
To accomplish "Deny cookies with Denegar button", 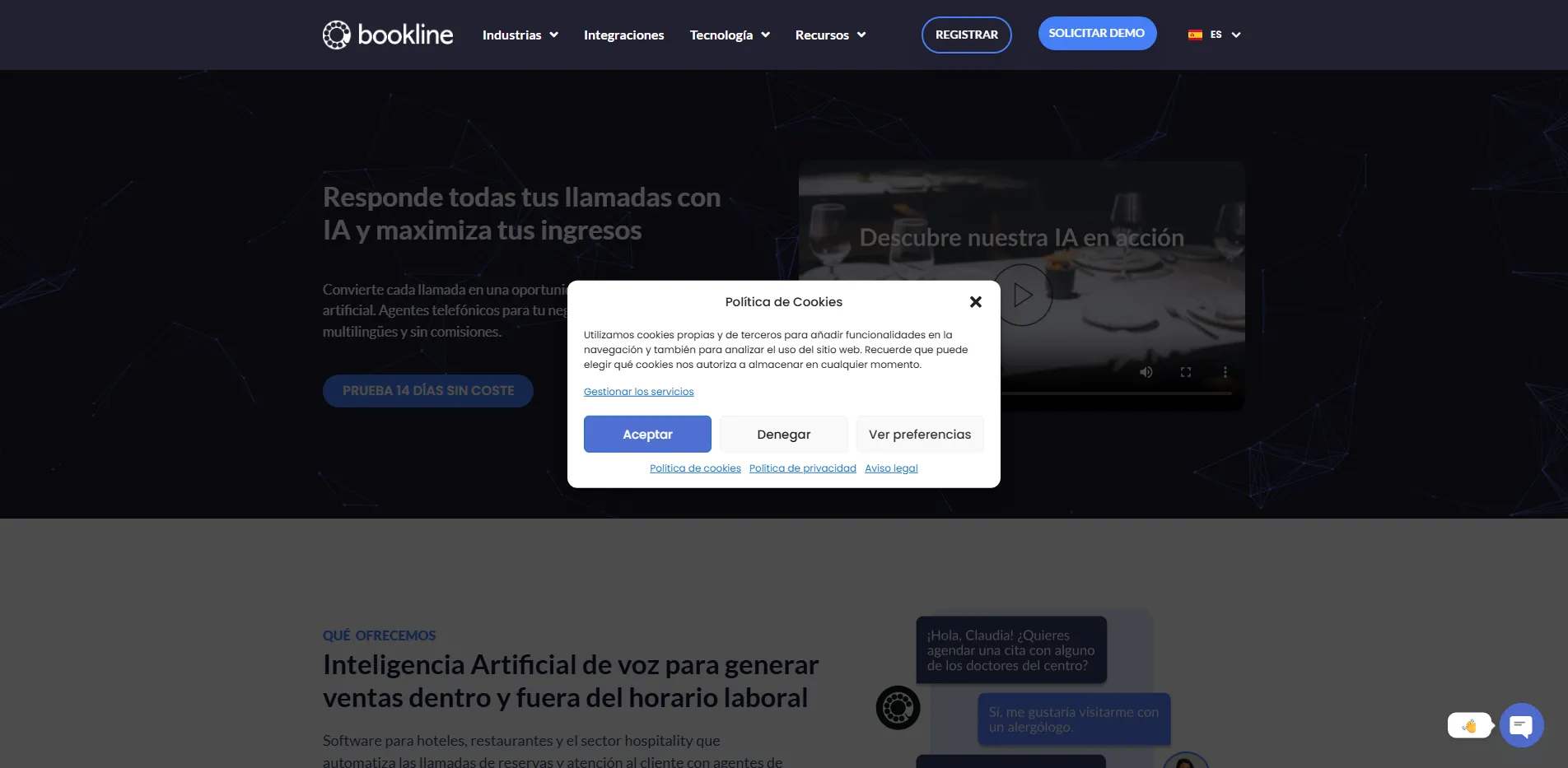I will tap(784, 434).
